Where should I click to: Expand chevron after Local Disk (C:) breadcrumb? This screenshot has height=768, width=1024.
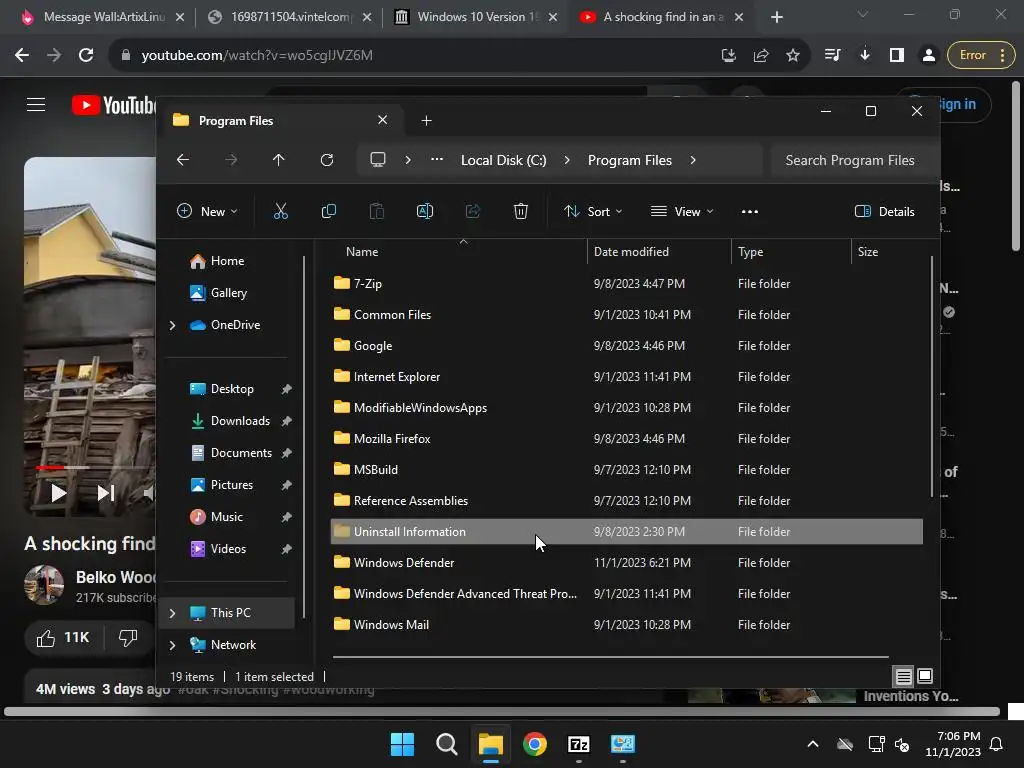[567, 160]
